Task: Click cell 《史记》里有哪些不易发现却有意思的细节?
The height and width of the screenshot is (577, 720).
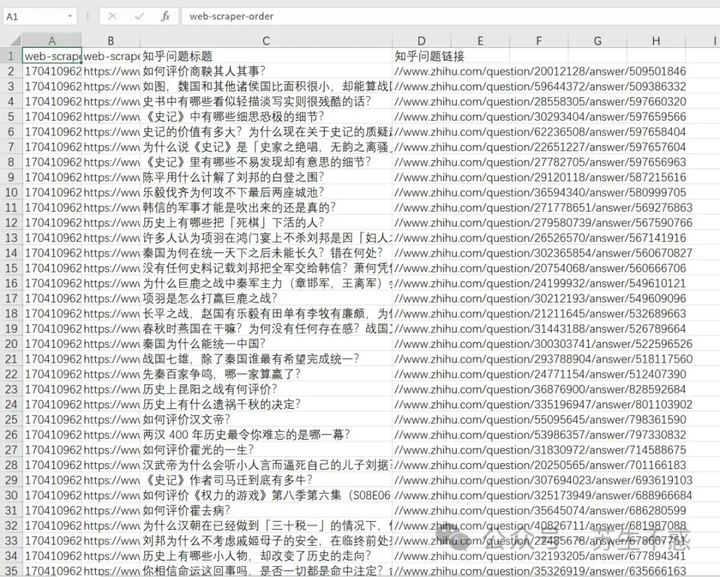Action: (x=266, y=162)
